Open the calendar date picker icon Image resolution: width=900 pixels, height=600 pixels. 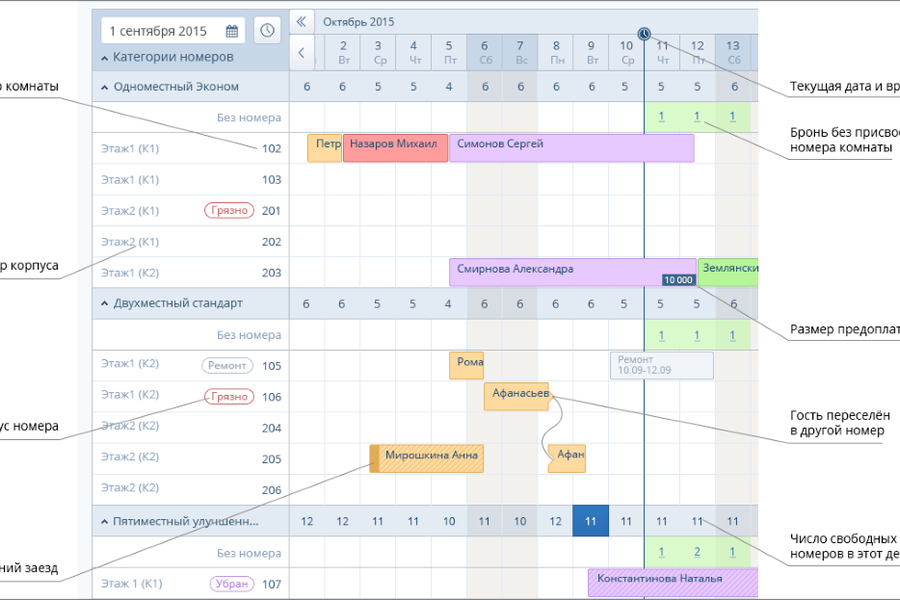click(232, 31)
